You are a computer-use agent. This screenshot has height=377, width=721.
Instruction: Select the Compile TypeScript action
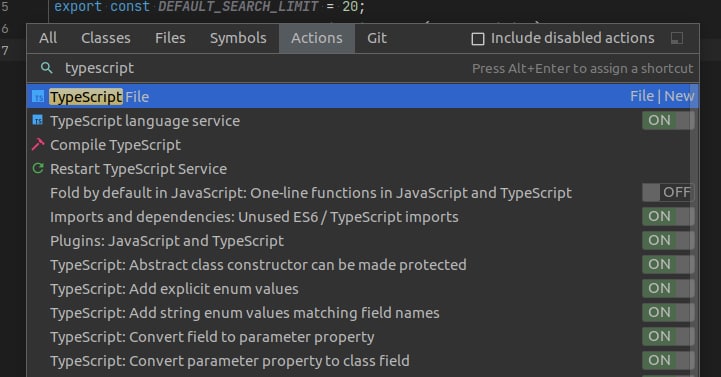click(x=362, y=145)
